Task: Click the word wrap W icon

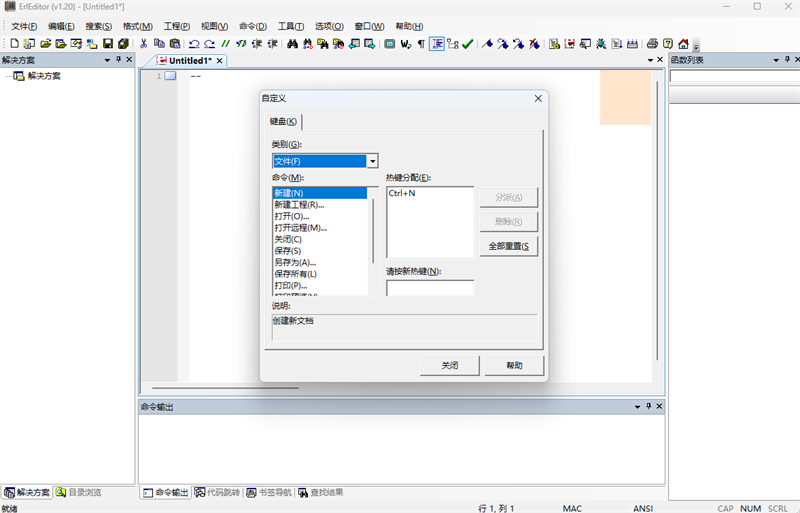Action: tap(406, 44)
